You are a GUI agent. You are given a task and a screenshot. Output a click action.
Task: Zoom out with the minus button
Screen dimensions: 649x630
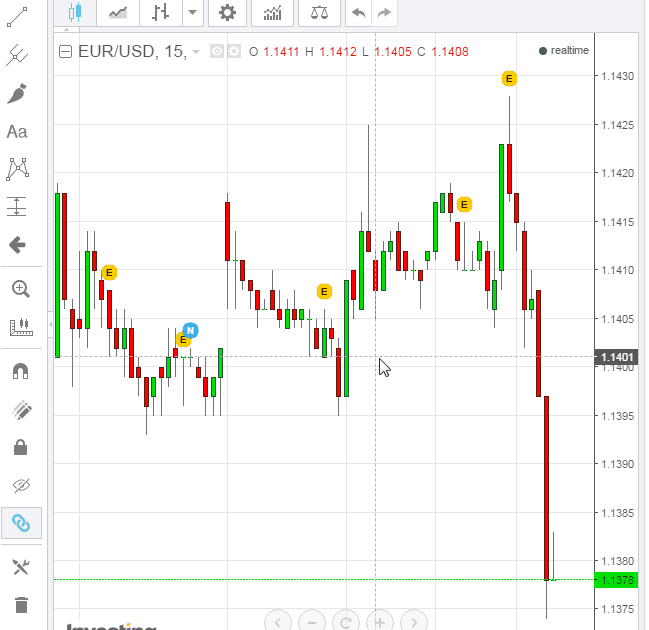[x=312, y=621]
